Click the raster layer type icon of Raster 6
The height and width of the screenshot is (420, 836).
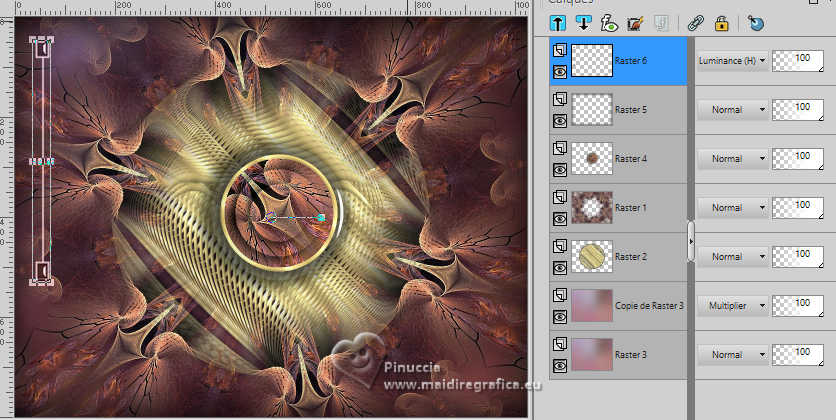(559, 51)
